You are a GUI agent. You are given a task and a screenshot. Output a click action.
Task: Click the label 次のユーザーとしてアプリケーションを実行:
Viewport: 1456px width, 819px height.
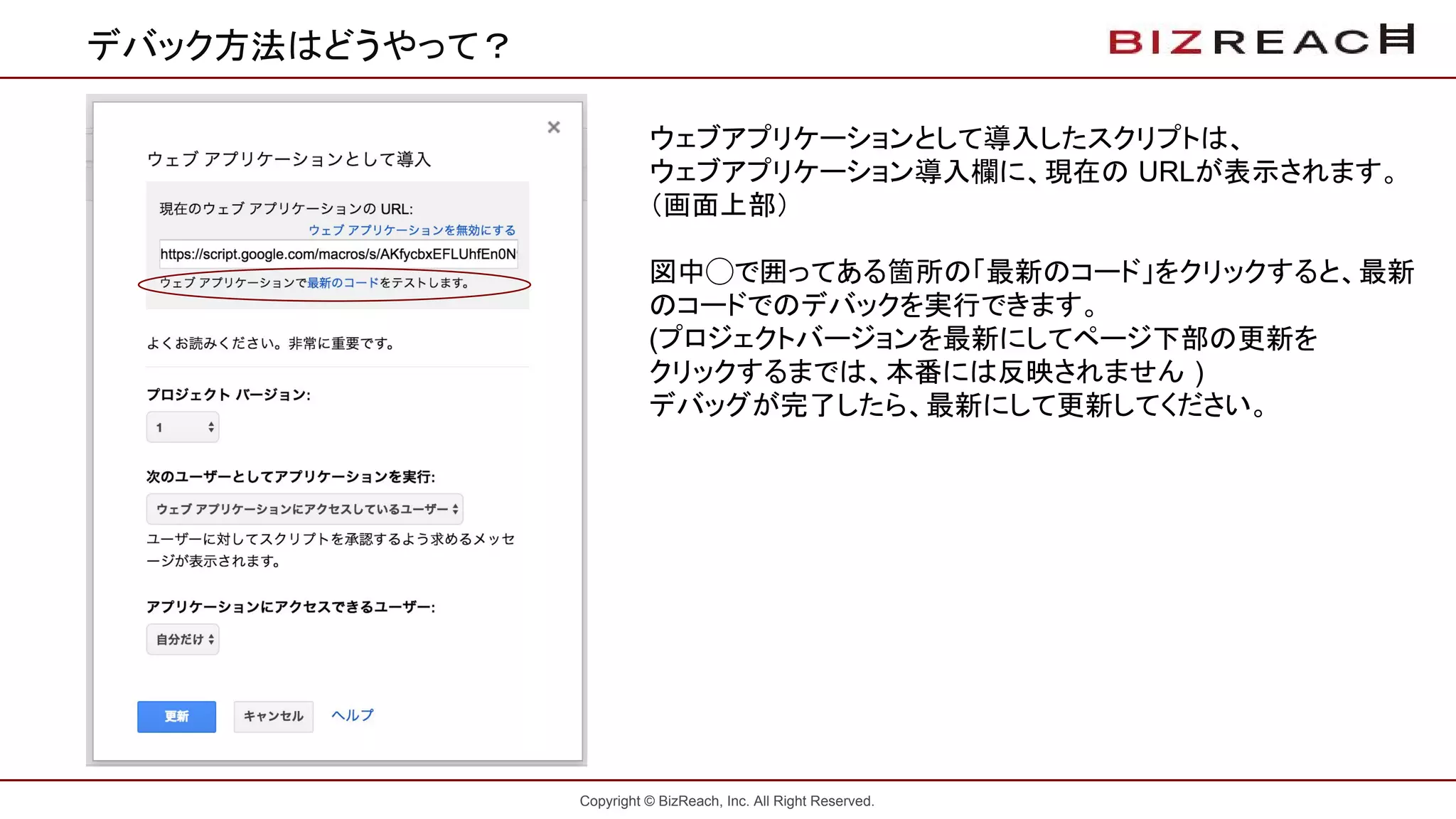(x=291, y=476)
